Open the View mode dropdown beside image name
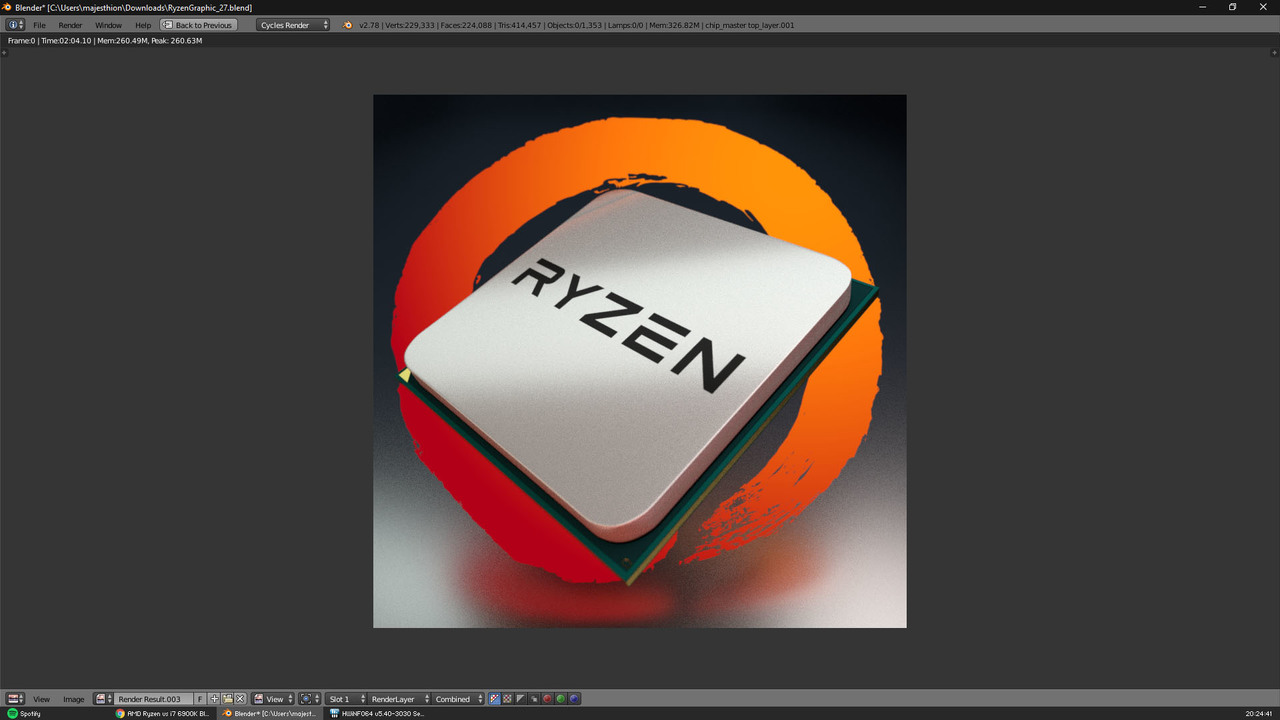The height and width of the screenshot is (720, 1280). tap(273, 699)
